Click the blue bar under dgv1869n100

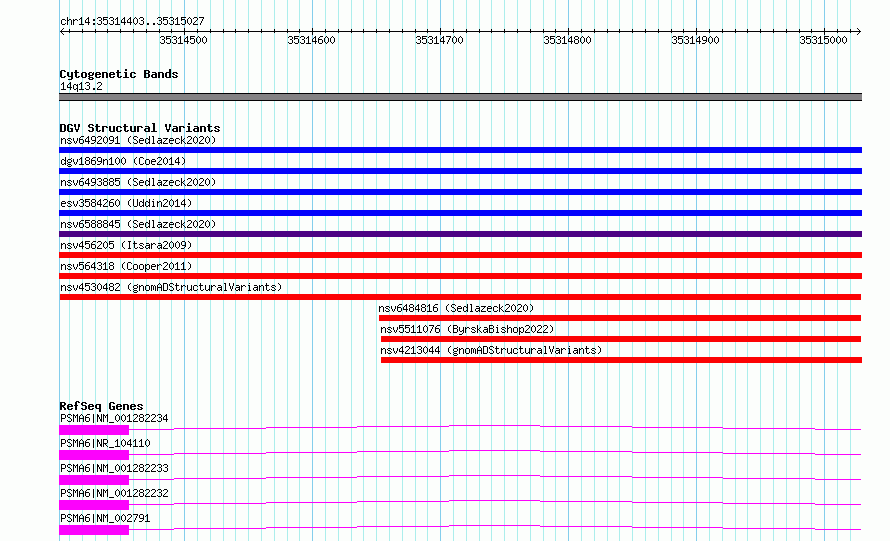(x=460, y=171)
